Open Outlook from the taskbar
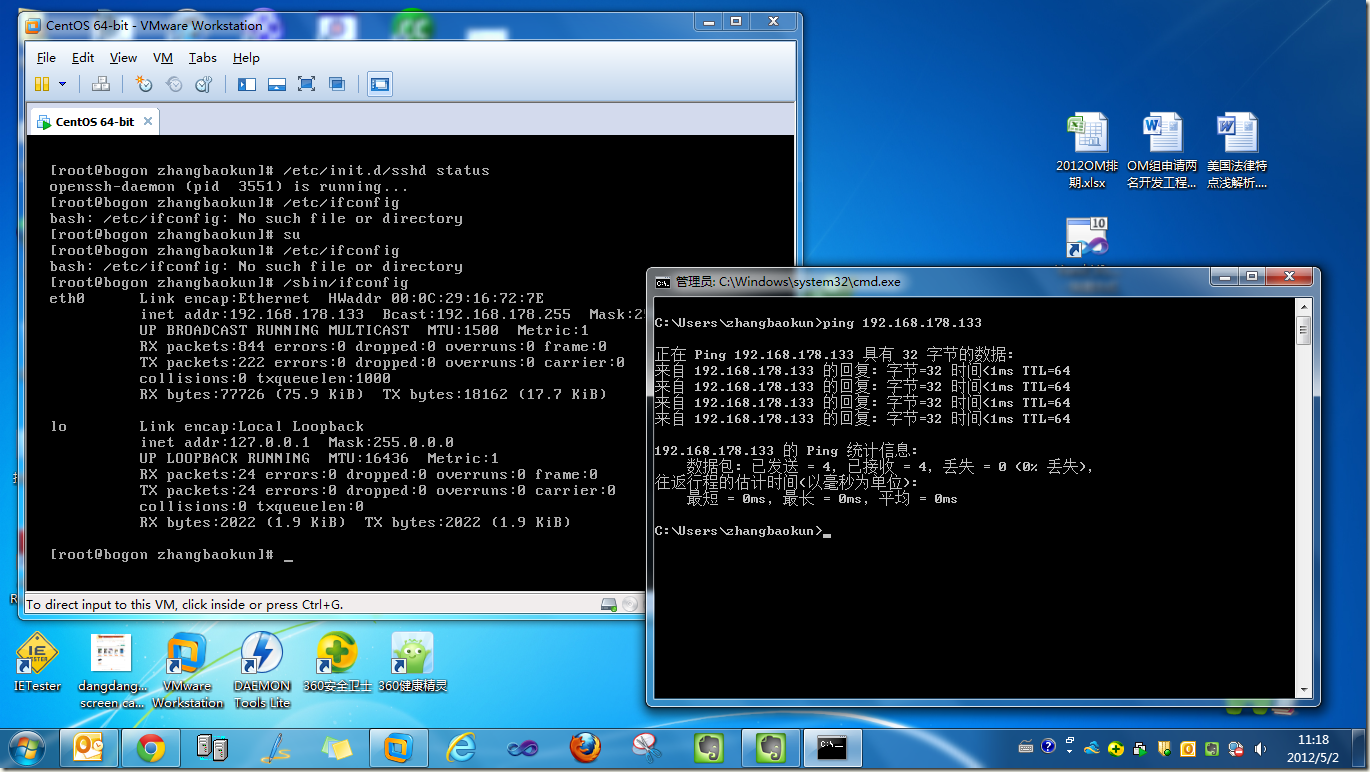 [x=90, y=747]
